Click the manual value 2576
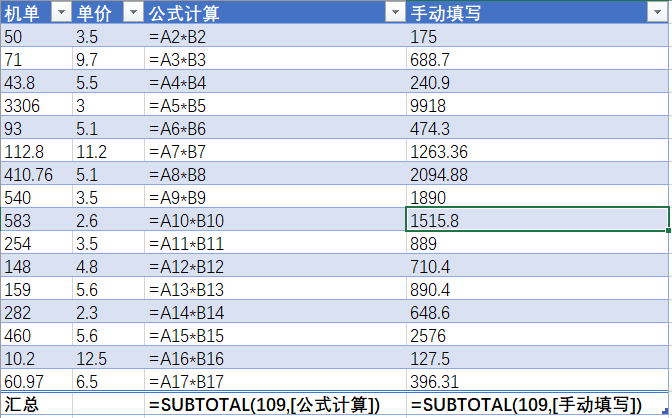The height and width of the screenshot is (418, 672). [x=537, y=335]
